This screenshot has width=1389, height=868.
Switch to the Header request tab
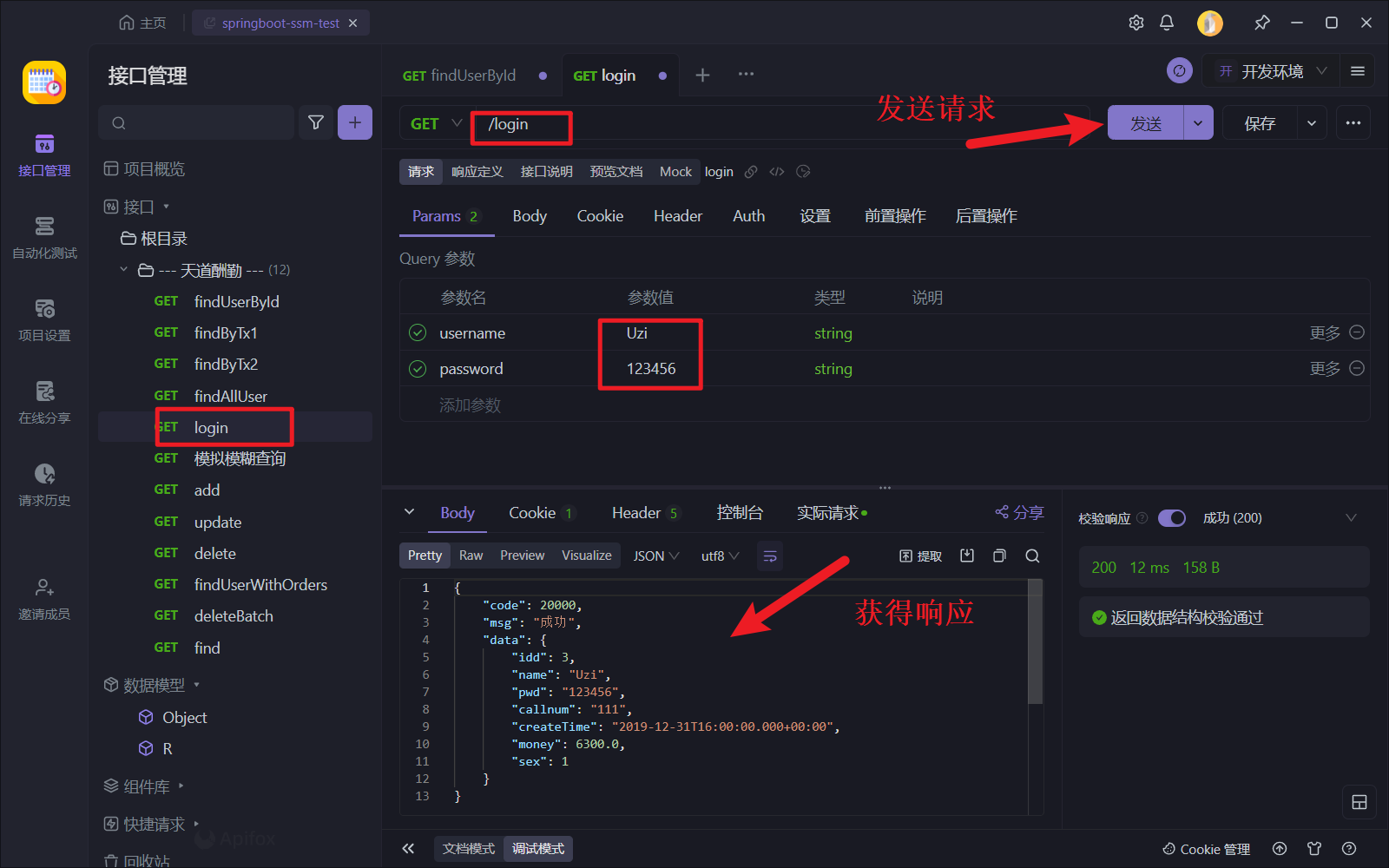coord(678,216)
